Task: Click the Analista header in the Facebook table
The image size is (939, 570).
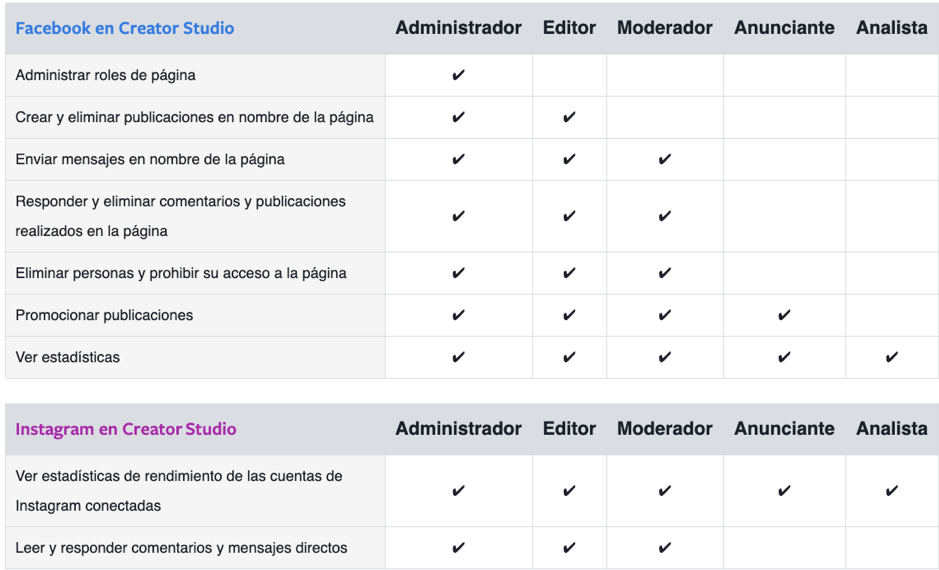Action: tap(892, 28)
